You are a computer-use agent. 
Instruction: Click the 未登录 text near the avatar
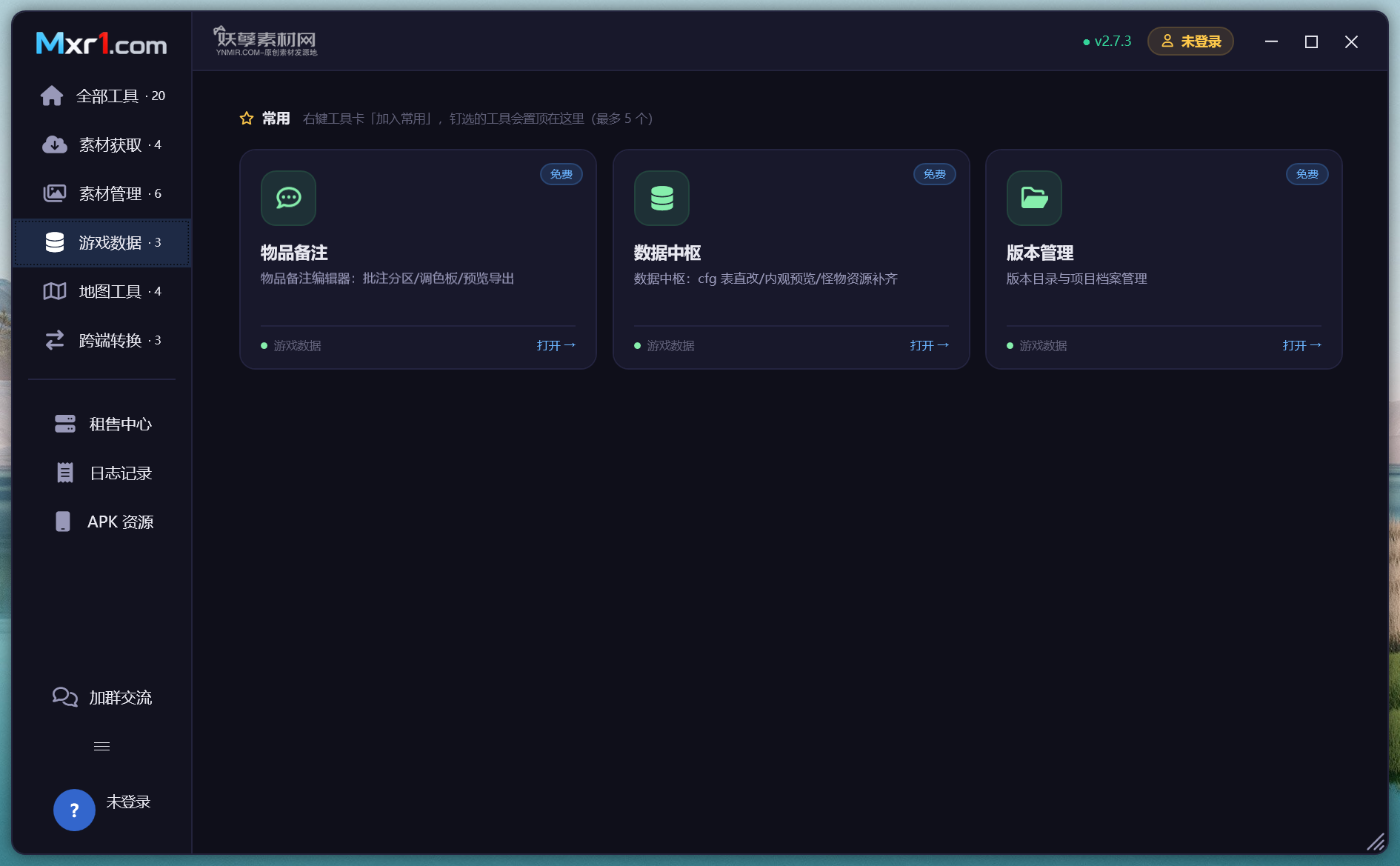[128, 802]
